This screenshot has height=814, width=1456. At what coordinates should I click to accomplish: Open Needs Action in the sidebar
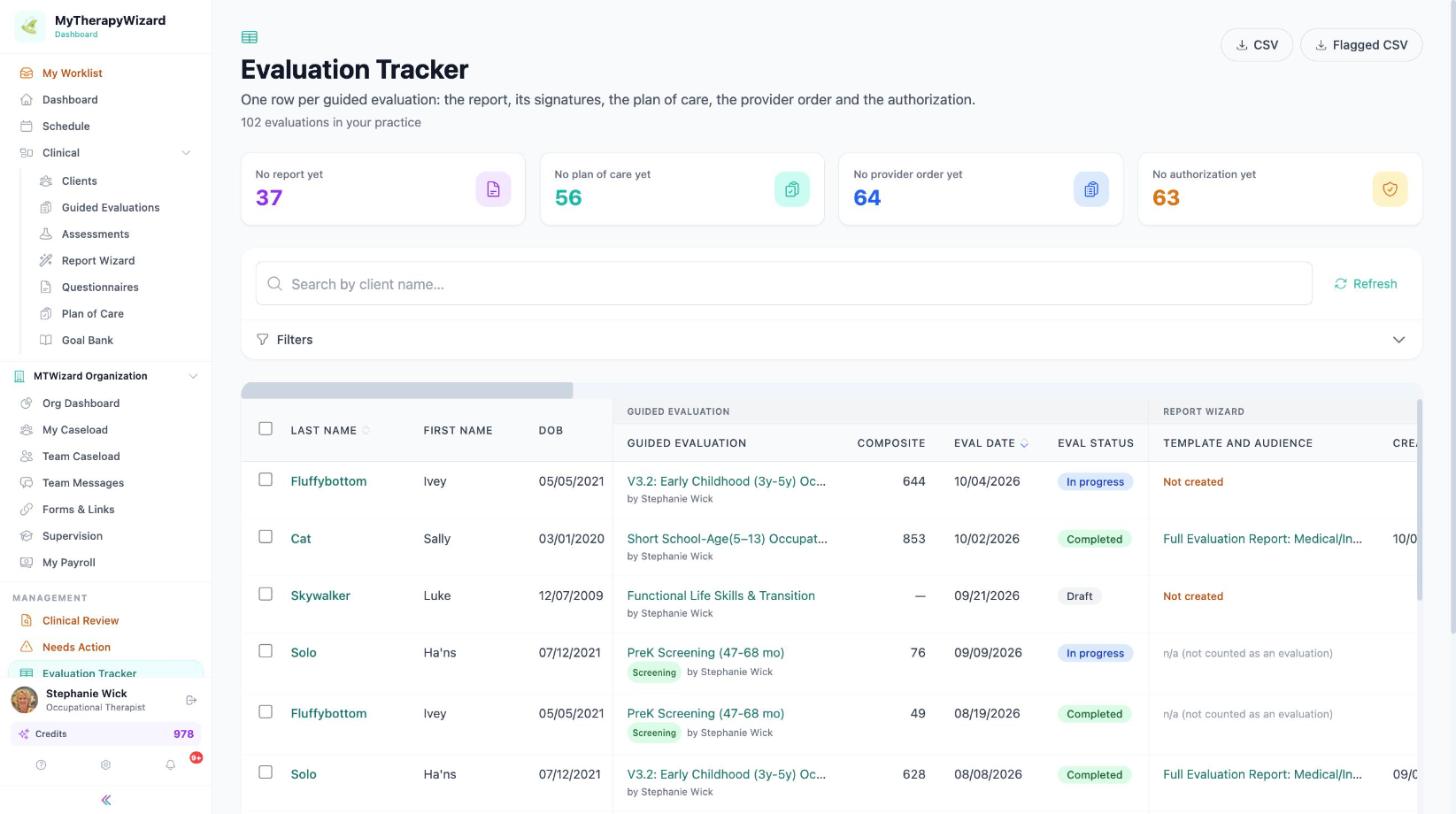click(76, 647)
